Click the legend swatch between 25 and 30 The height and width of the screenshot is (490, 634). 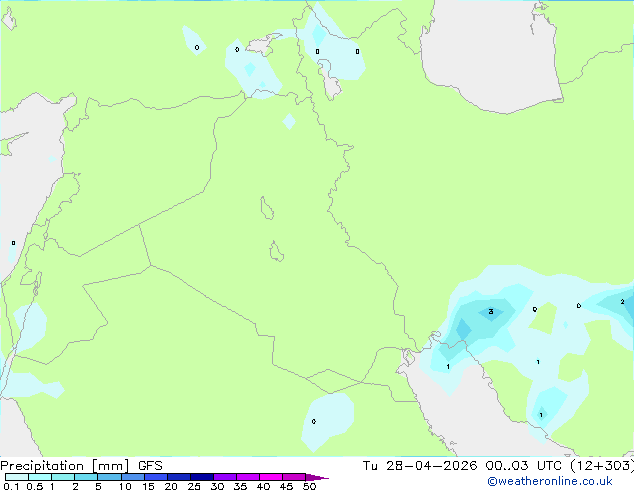point(201,477)
